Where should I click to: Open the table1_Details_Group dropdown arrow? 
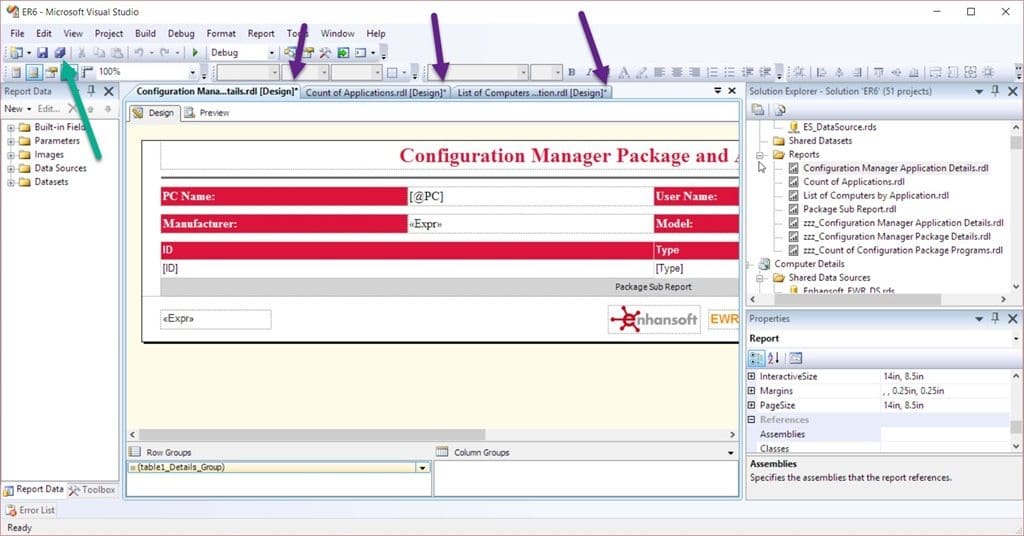click(x=423, y=467)
